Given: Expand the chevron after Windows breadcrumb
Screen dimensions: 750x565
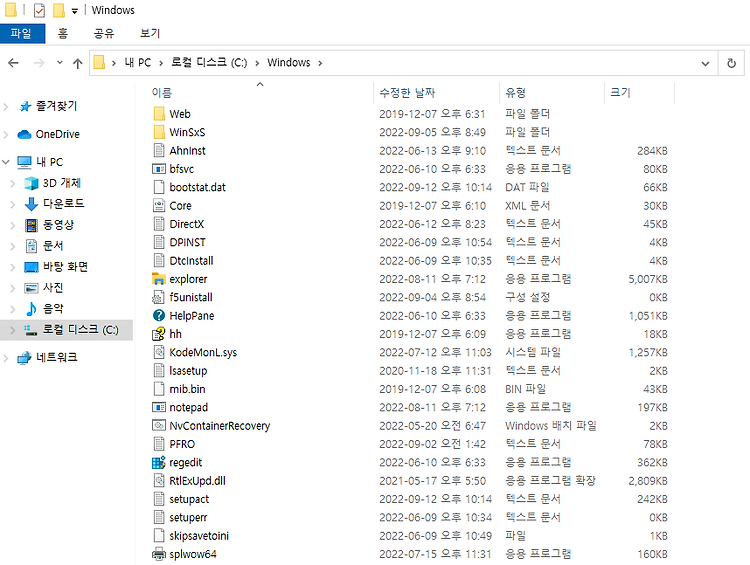Looking at the screenshot, I should tap(320, 63).
